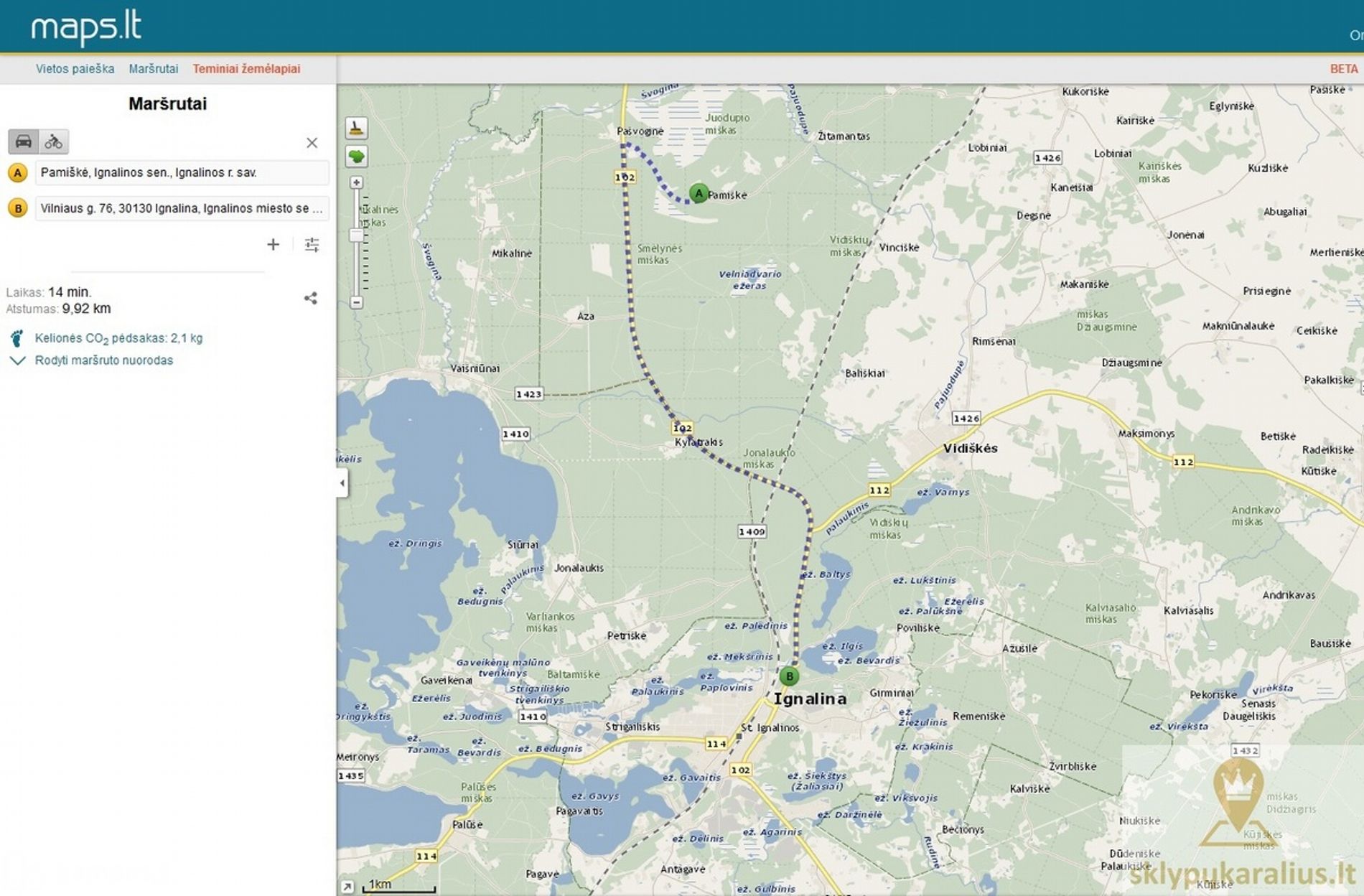
Task: Zoom in with the map plus button
Action: [356, 183]
